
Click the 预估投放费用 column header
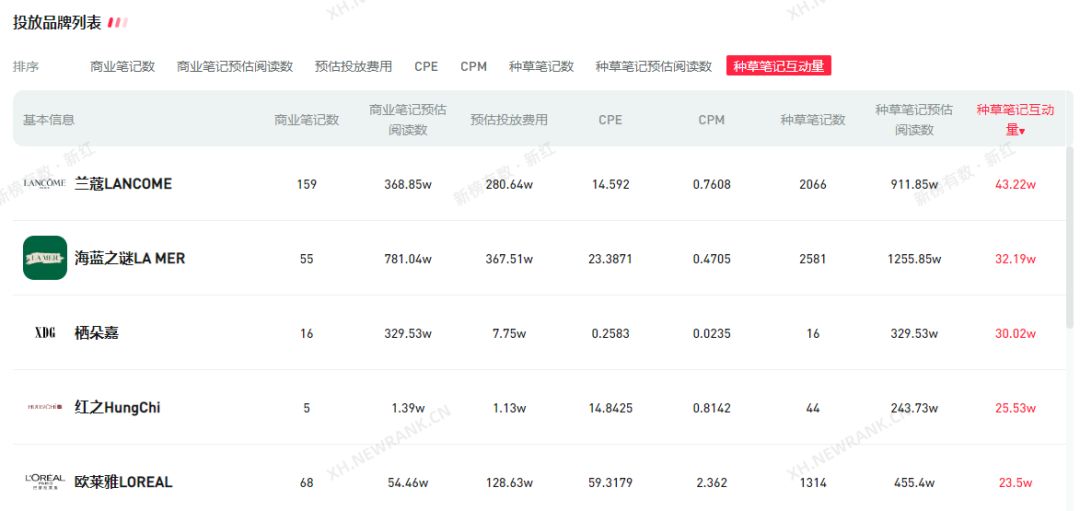pos(509,120)
